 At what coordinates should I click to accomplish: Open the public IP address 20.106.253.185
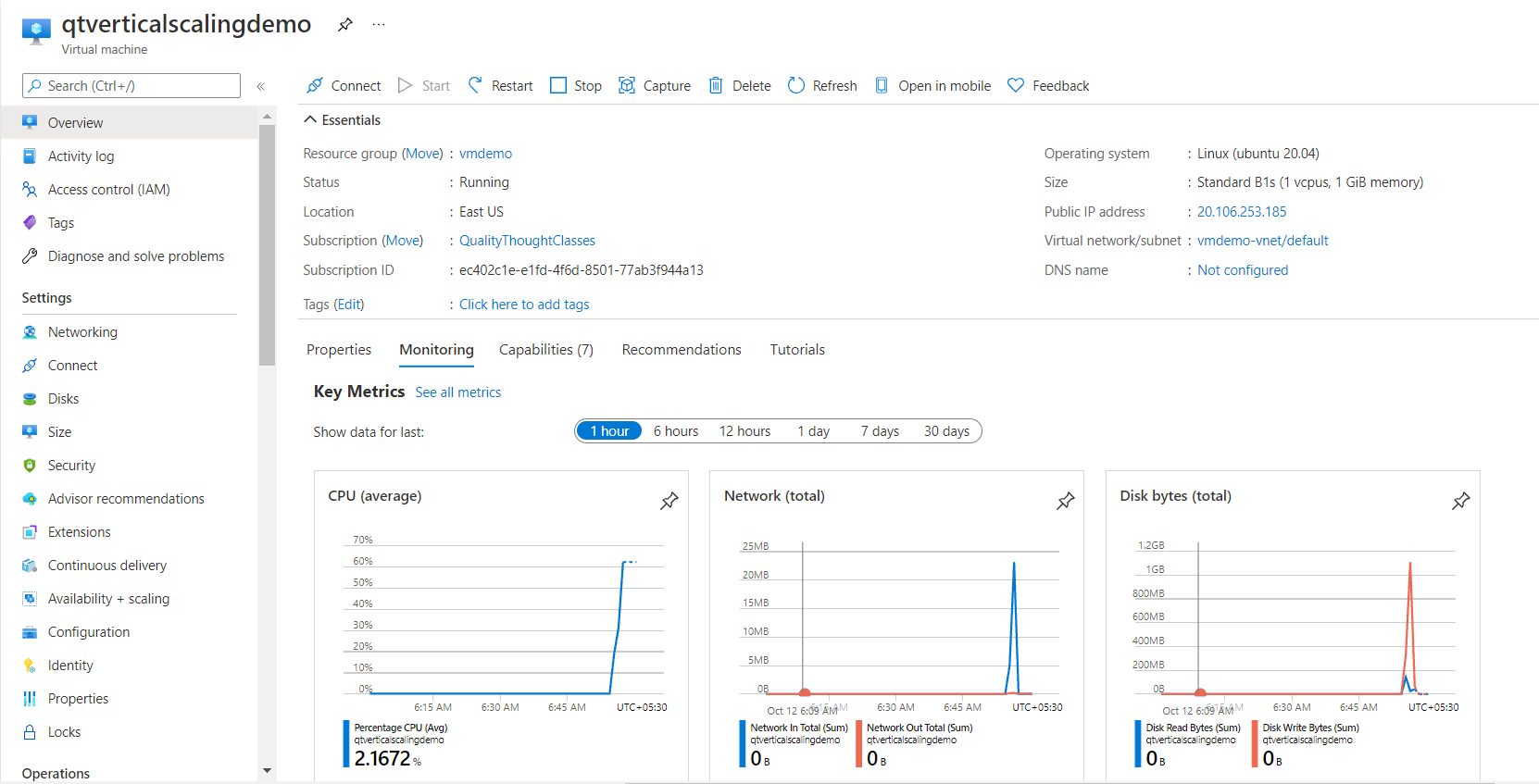pos(1242,212)
